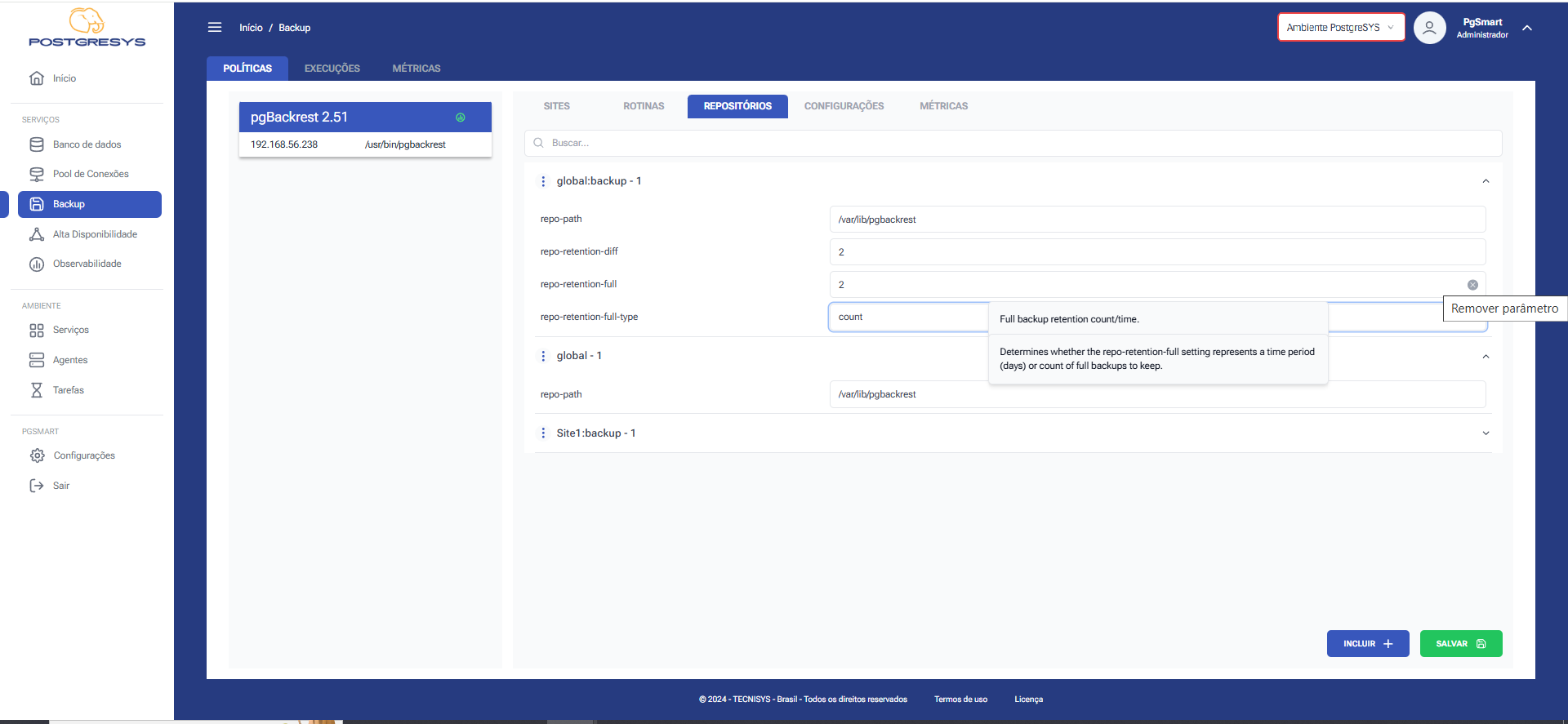Click the Configurações gear icon

[37, 455]
